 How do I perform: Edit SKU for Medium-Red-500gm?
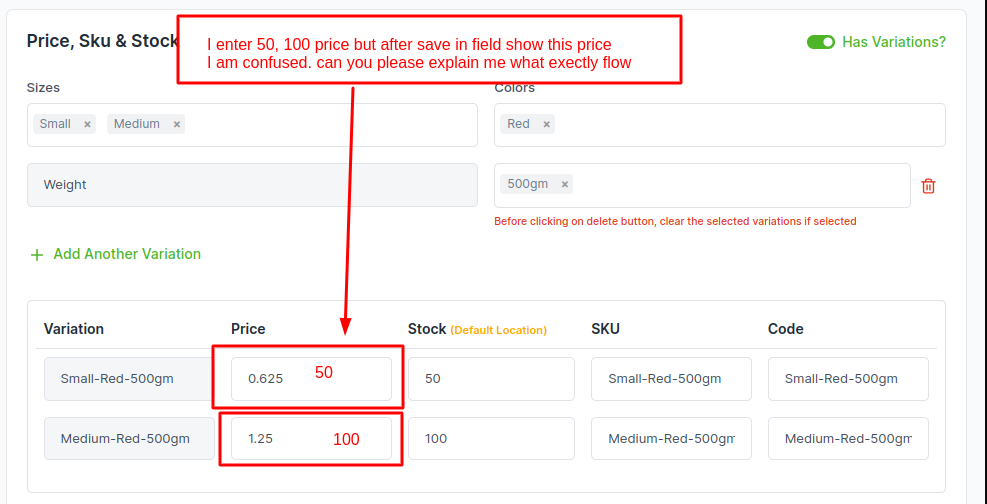tap(671, 439)
